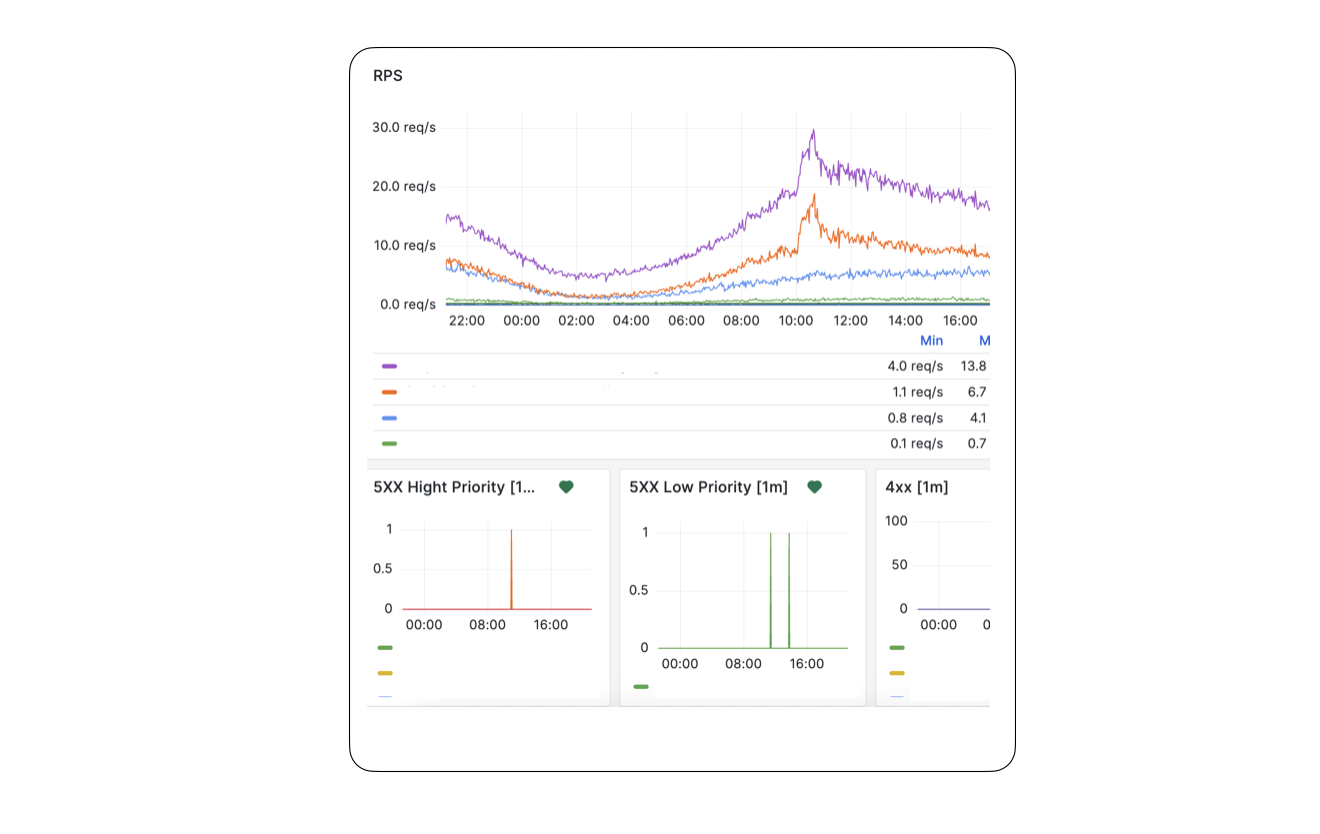Click orange series color swatch in RPS legend
1320x834 pixels.
[389, 393]
